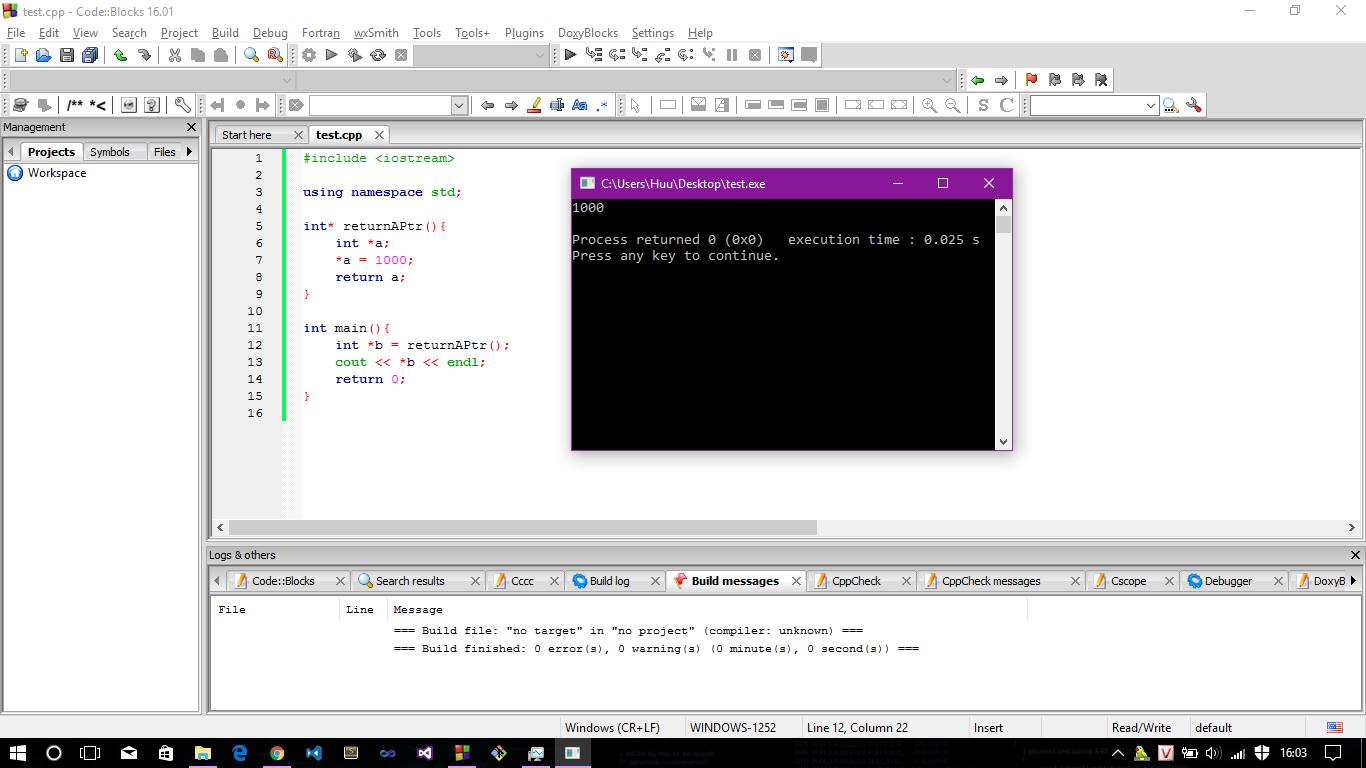Image resolution: width=1366 pixels, height=768 pixels.
Task: Open the dropdown beside the toolbar search magnifier
Action: pyautogui.click(x=1151, y=105)
